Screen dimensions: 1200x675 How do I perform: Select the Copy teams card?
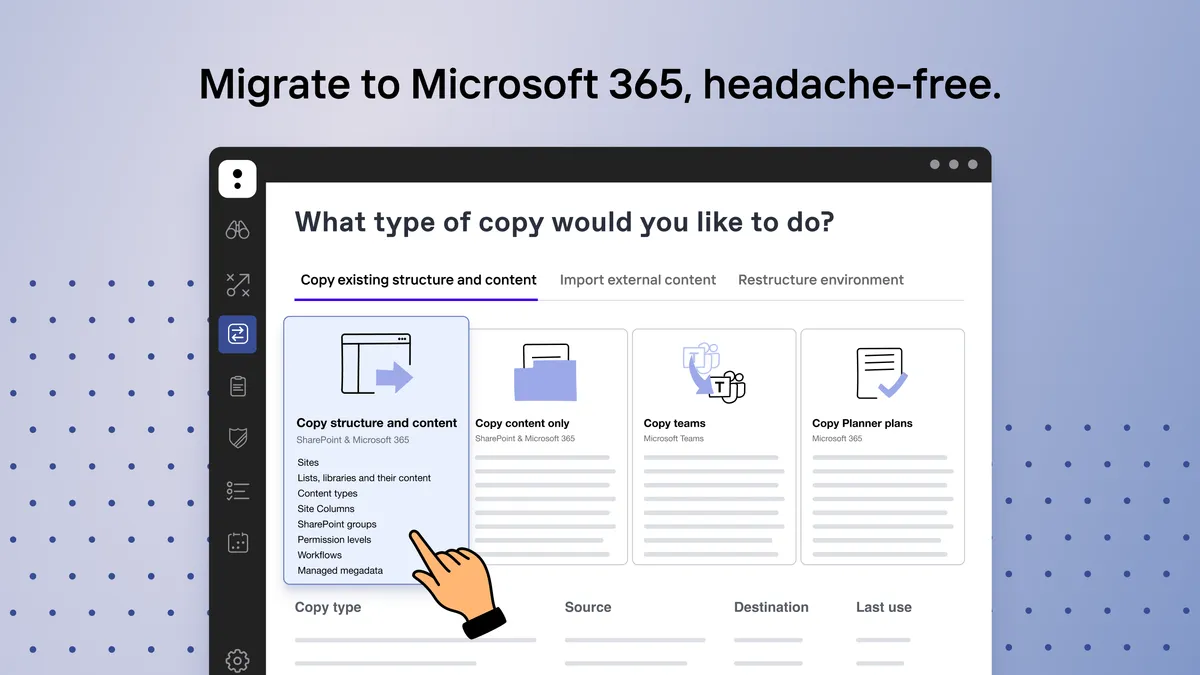(x=714, y=446)
